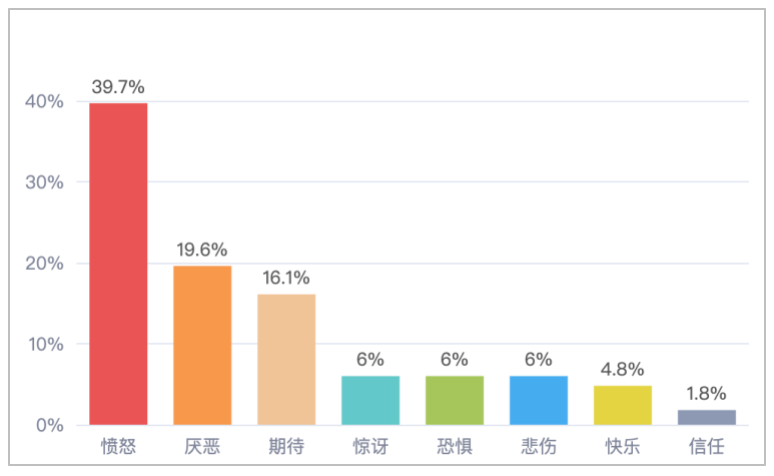
Task: Click the gray 信任 bar
Action: 706,417
